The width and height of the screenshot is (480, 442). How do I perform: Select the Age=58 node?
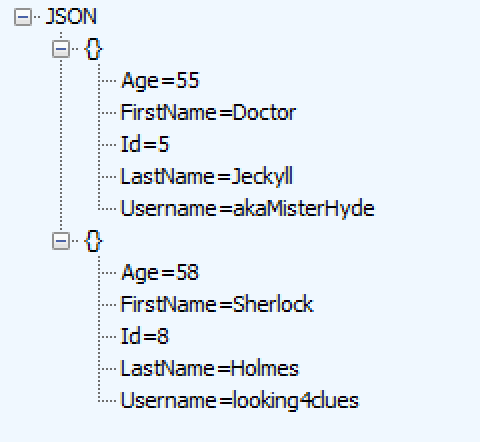pyautogui.click(x=160, y=273)
